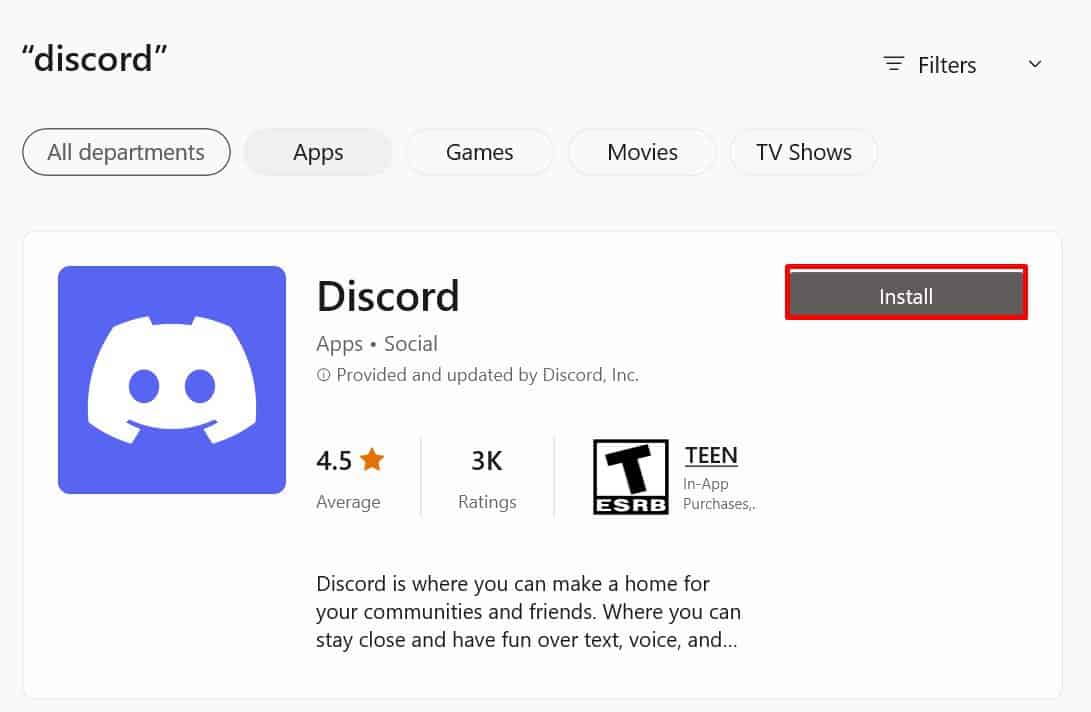Open the Filters dropdown label
This screenshot has height=712, width=1091.
[x=947, y=65]
